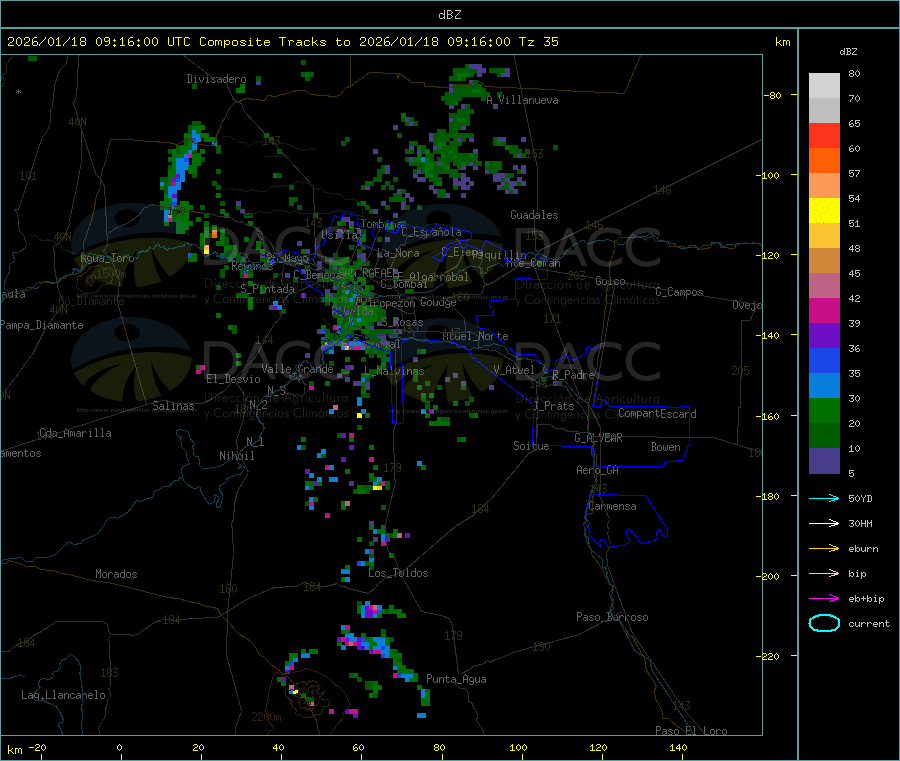
Task: Click the 'Paso_Barroso' location label
Action: point(612,617)
